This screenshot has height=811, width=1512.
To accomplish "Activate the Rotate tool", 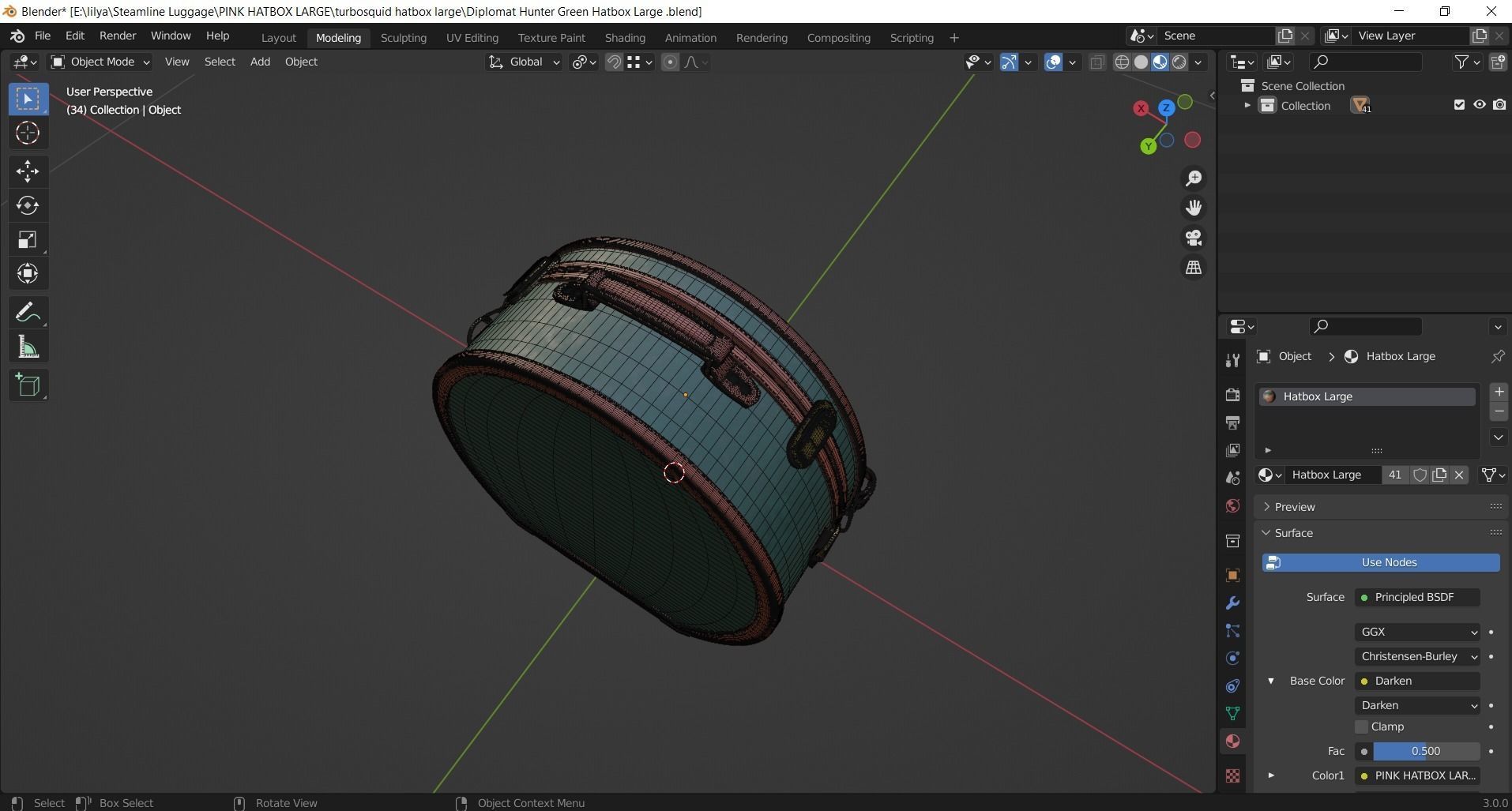I will 28,205.
